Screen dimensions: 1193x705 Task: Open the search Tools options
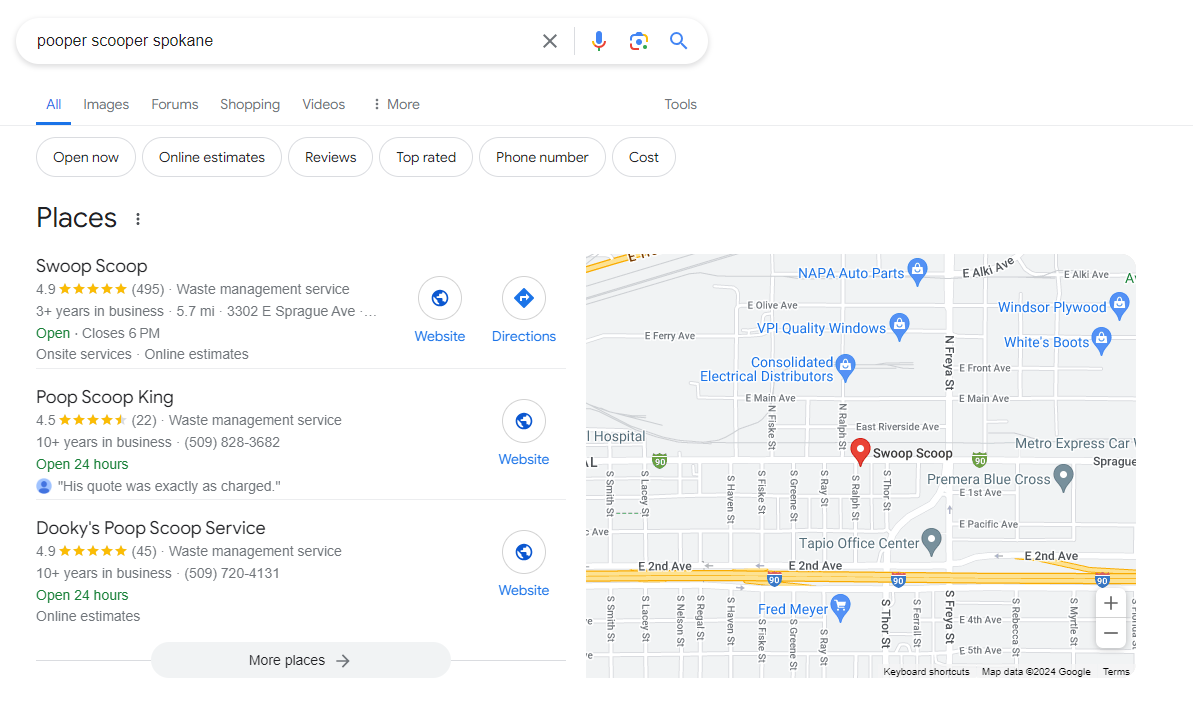(680, 104)
